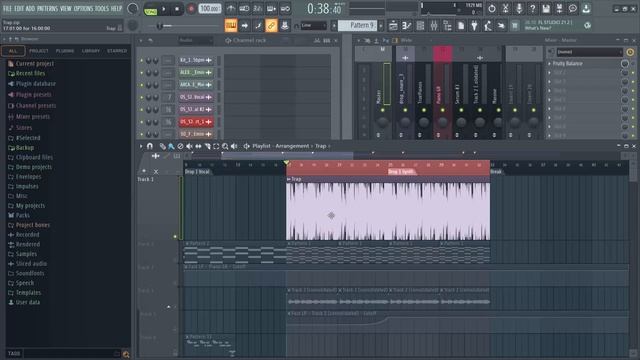Open the OPTIONS menu
The image size is (640, 360).
83,8
